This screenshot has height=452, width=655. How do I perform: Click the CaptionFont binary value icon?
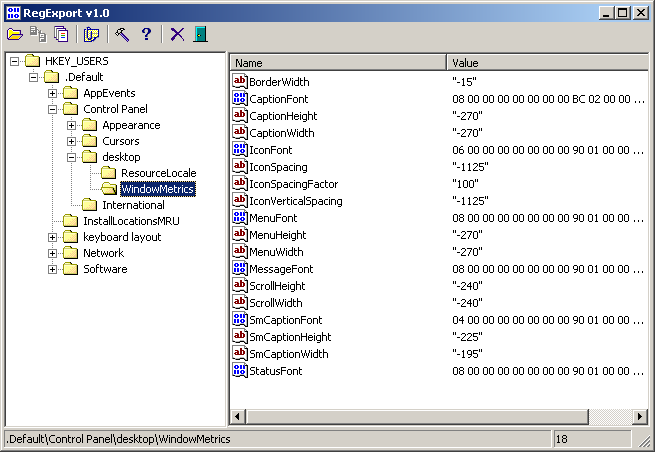pyautogui.click(x=240, y=98)
